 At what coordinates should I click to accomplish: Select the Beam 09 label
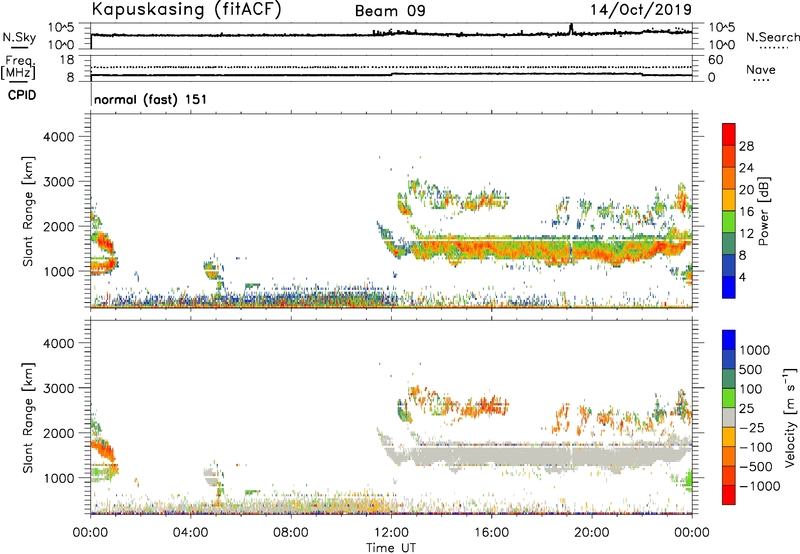[390, 11]
